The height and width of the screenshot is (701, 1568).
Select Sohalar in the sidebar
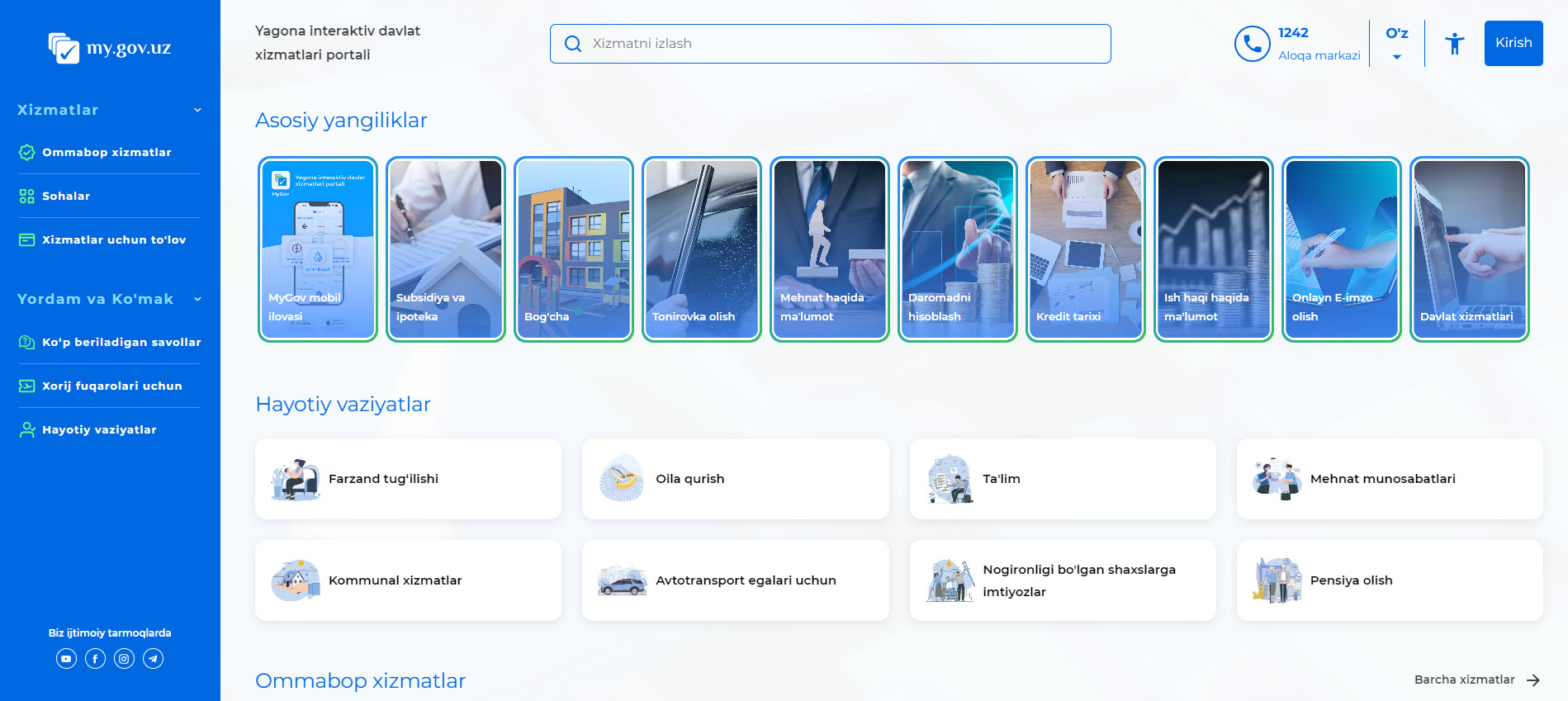(66, 197)
